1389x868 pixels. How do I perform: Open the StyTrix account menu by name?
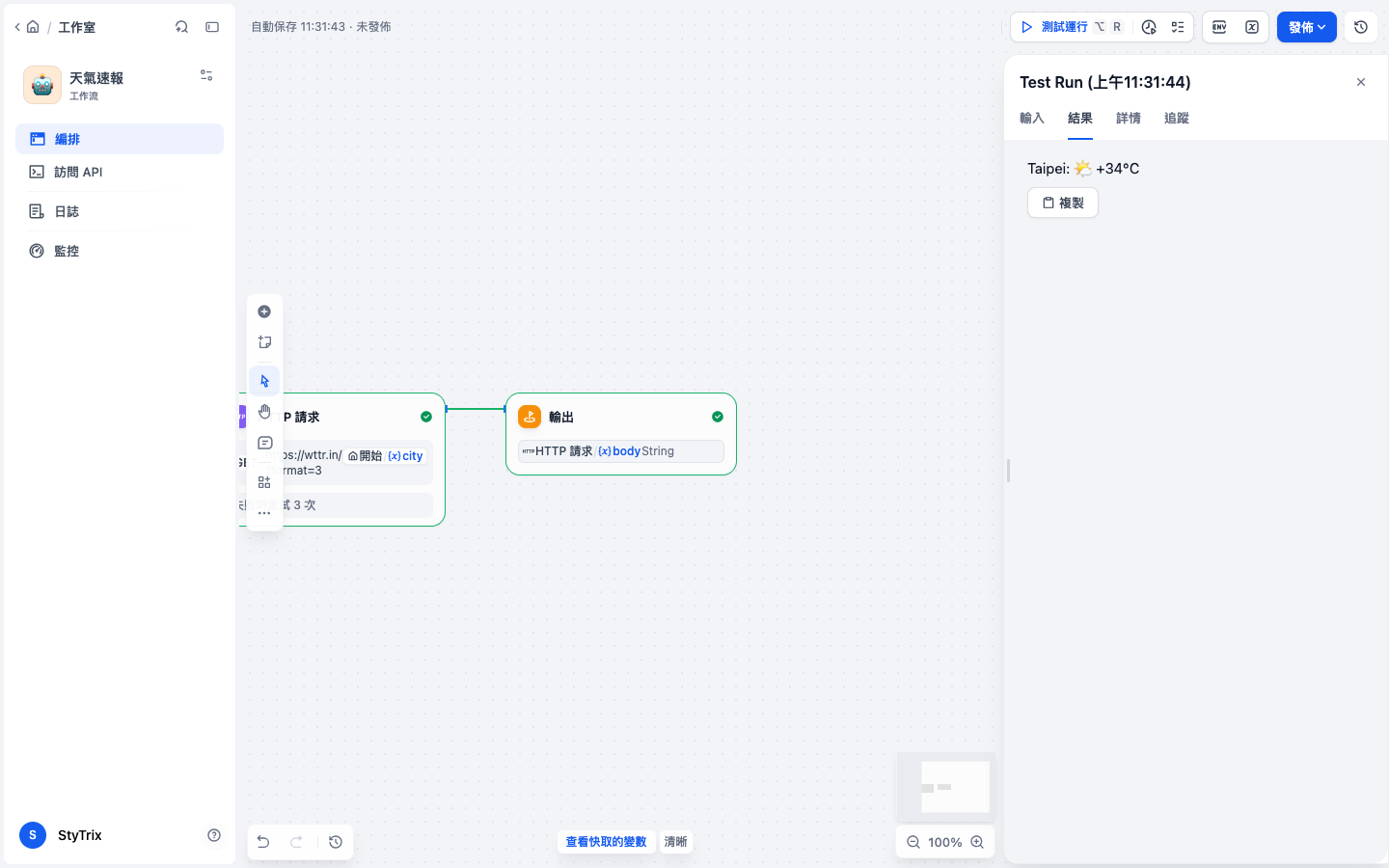pyautogui.click(x=79, y=835)
